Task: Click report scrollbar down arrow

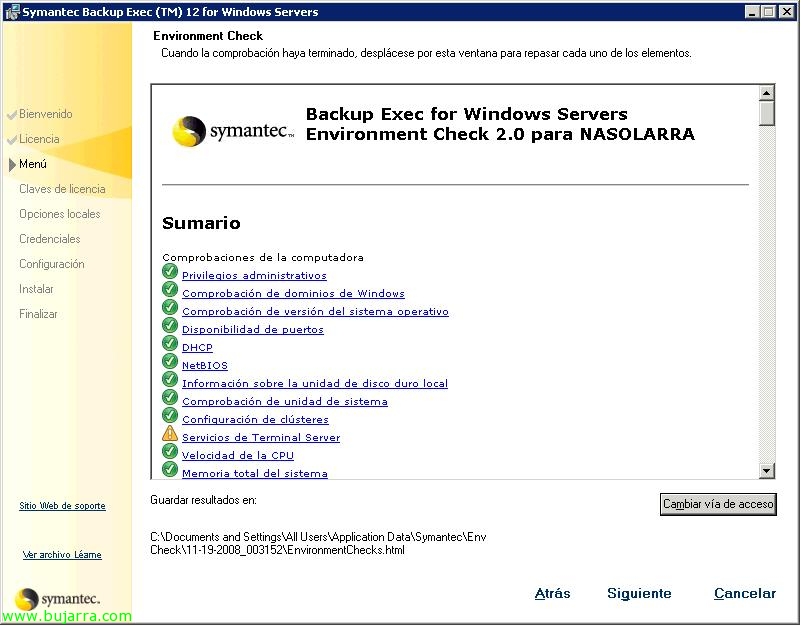Action: [x=766, y=471]
